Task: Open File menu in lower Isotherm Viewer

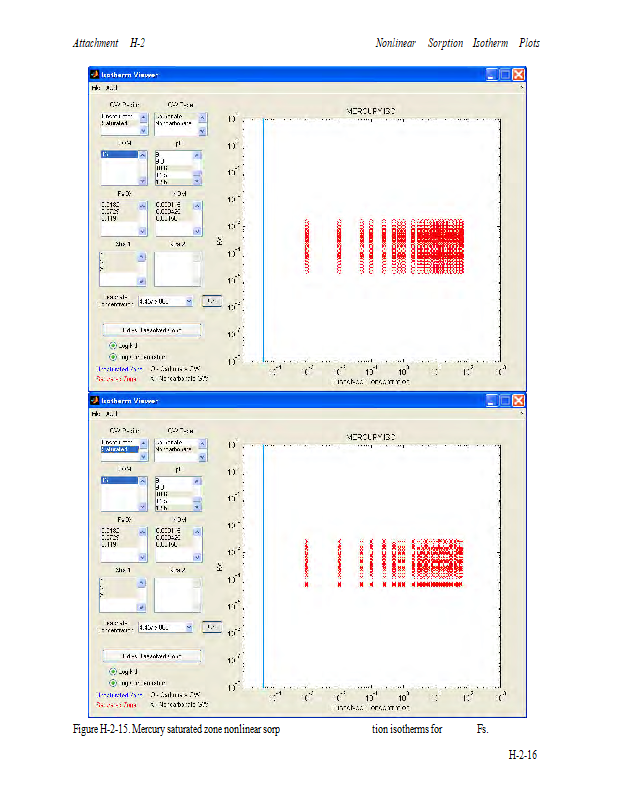Action: pos(97,413)
